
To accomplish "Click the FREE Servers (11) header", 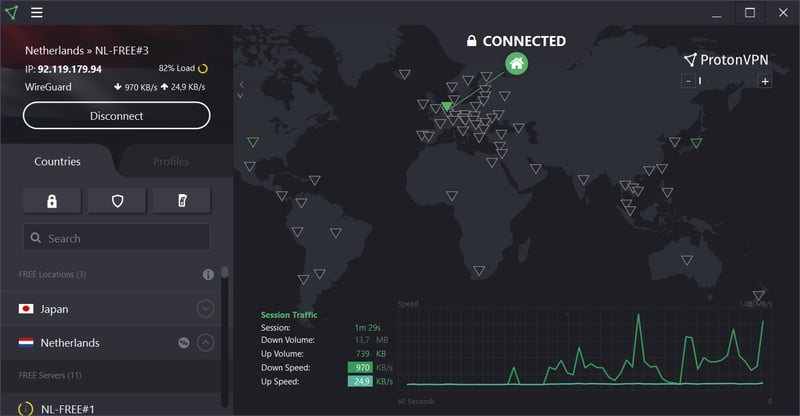I will (50, 375).
